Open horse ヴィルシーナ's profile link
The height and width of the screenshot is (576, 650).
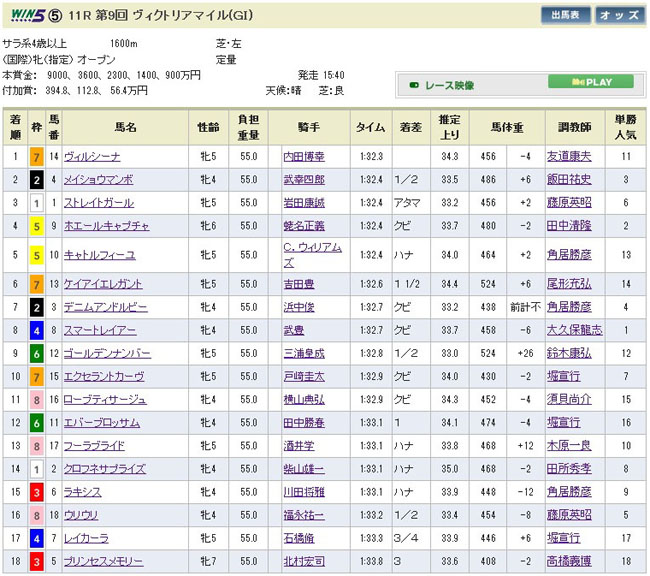click(92, 157)
